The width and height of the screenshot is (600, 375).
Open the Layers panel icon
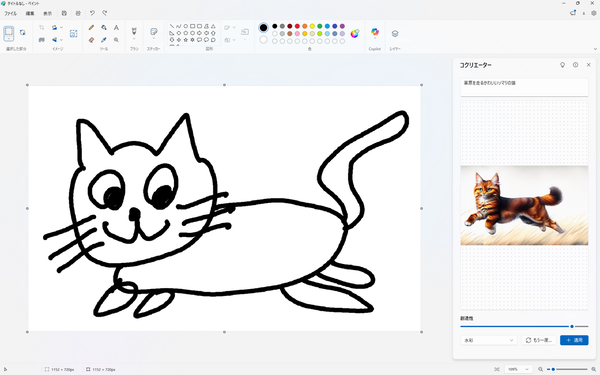point(395,33)
